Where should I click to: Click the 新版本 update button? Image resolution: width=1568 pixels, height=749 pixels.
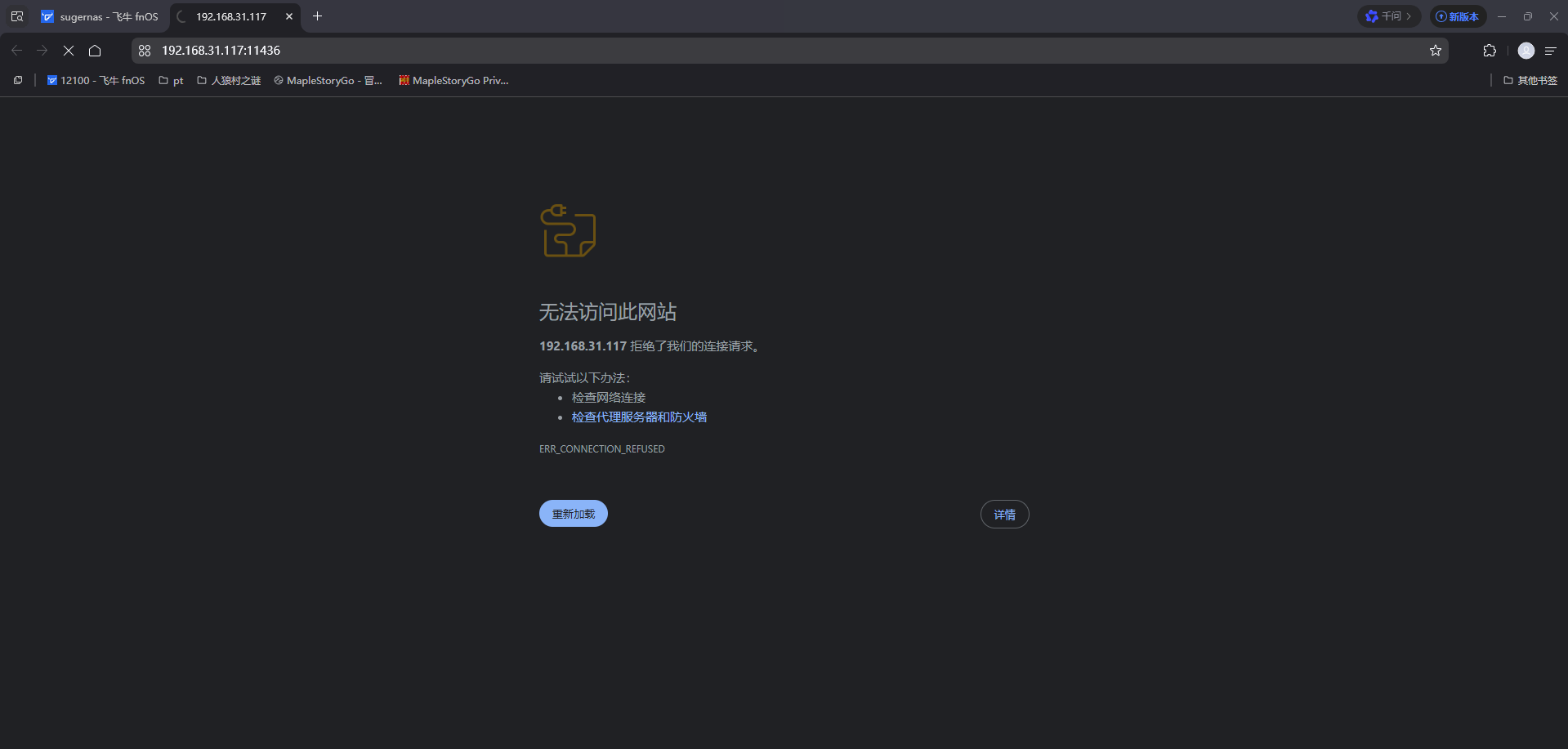tap(1458, 16)
